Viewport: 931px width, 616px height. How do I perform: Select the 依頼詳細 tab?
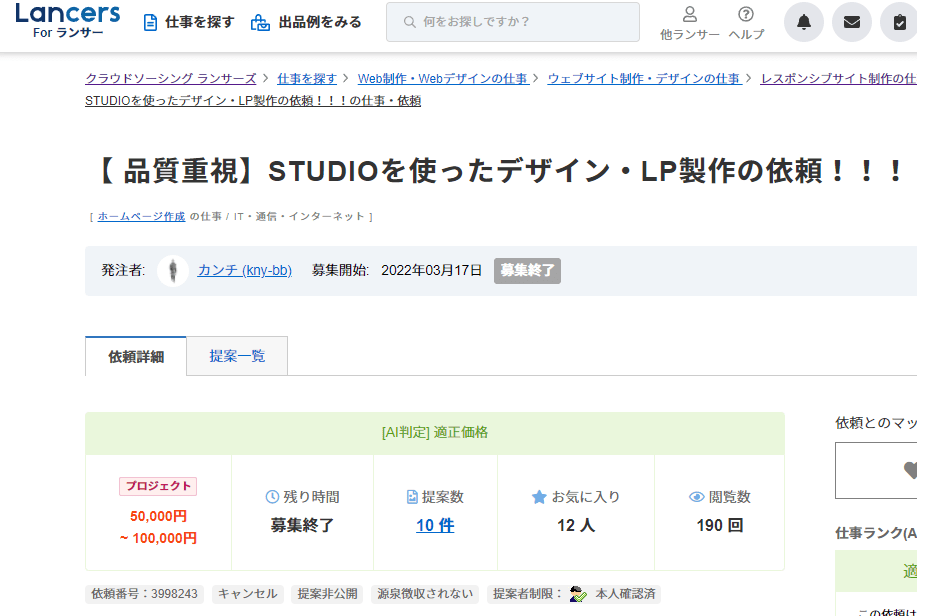(x=136, y=357)
